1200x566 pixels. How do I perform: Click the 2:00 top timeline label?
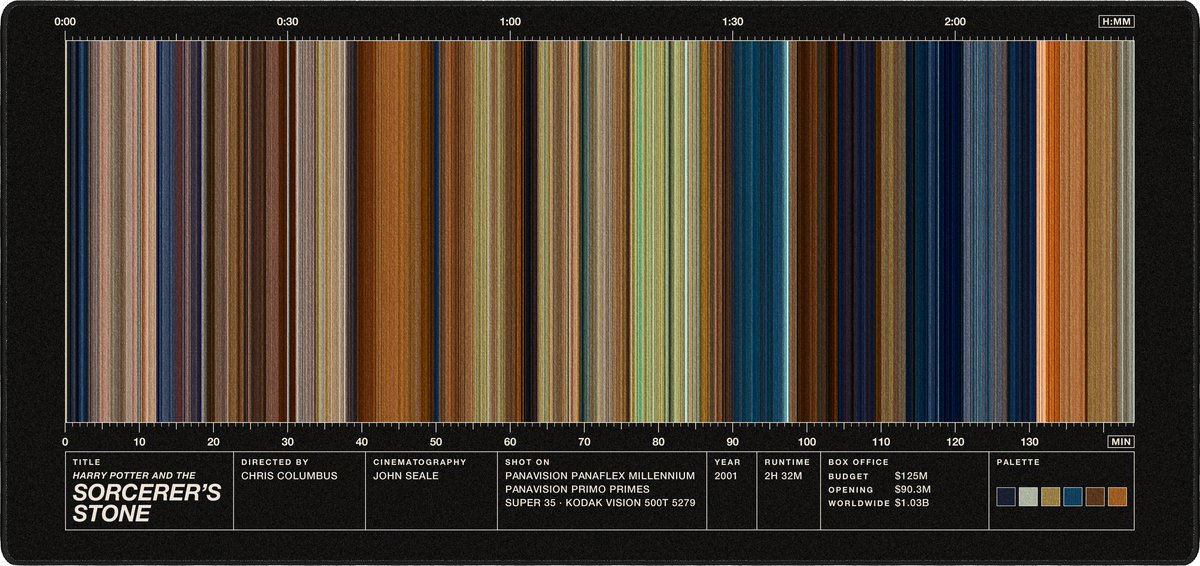(x=955, y=21)
